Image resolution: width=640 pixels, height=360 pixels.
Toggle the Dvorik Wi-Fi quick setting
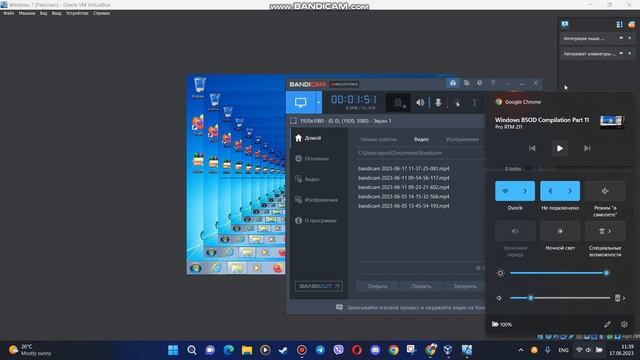pyautogui.click(x=505, y=191)
